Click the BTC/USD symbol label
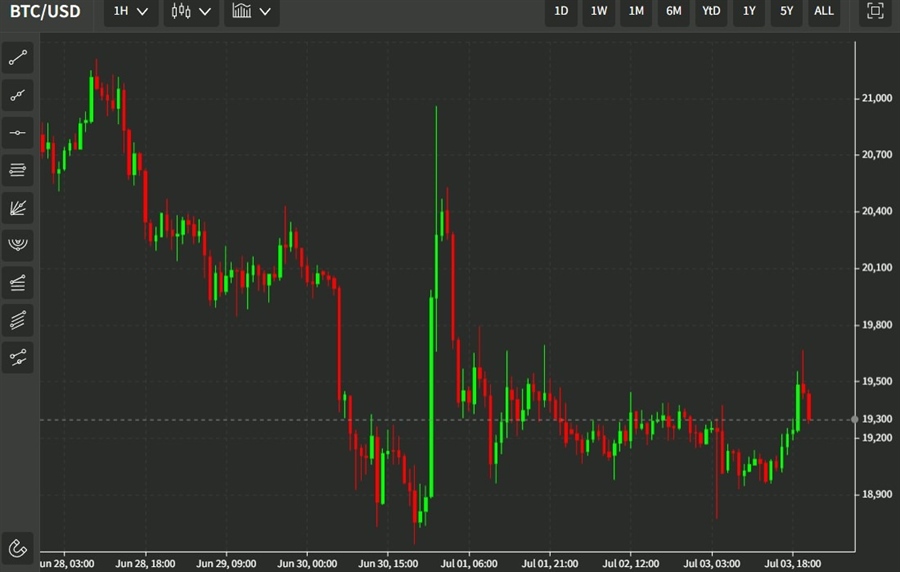Viewport: 900px width, 572px height. (45, 11)
